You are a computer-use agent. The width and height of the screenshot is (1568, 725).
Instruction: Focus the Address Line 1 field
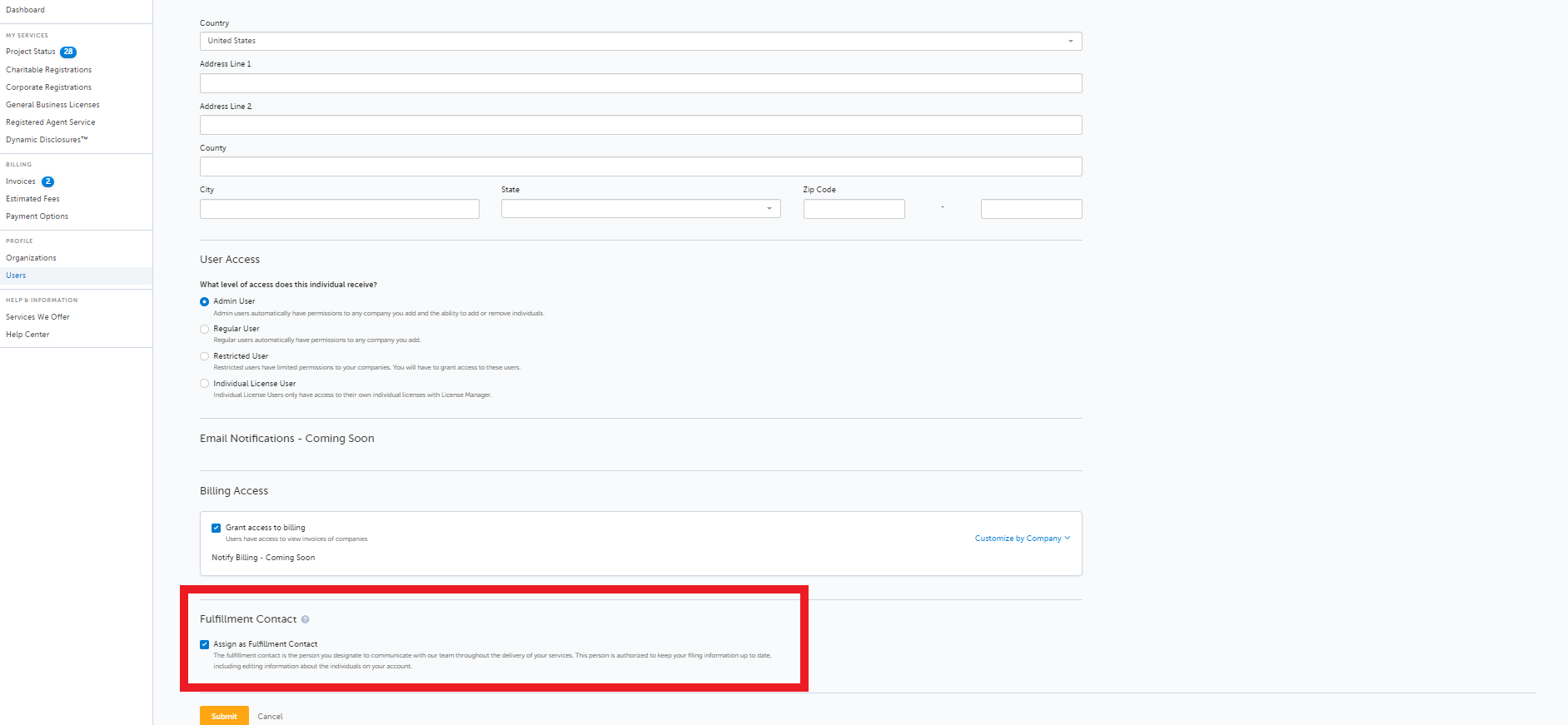(641, 83)
